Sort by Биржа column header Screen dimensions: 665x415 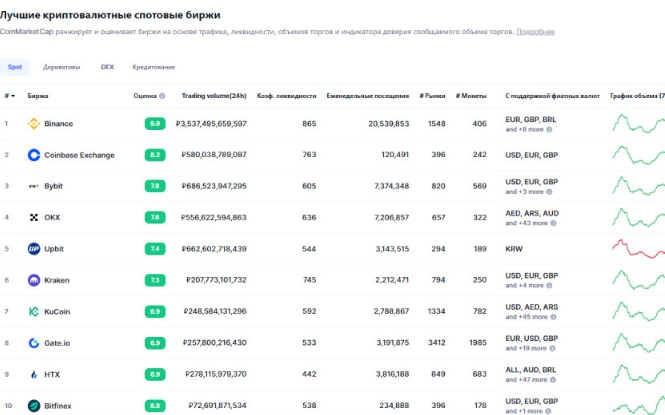[x=38, y=96]
